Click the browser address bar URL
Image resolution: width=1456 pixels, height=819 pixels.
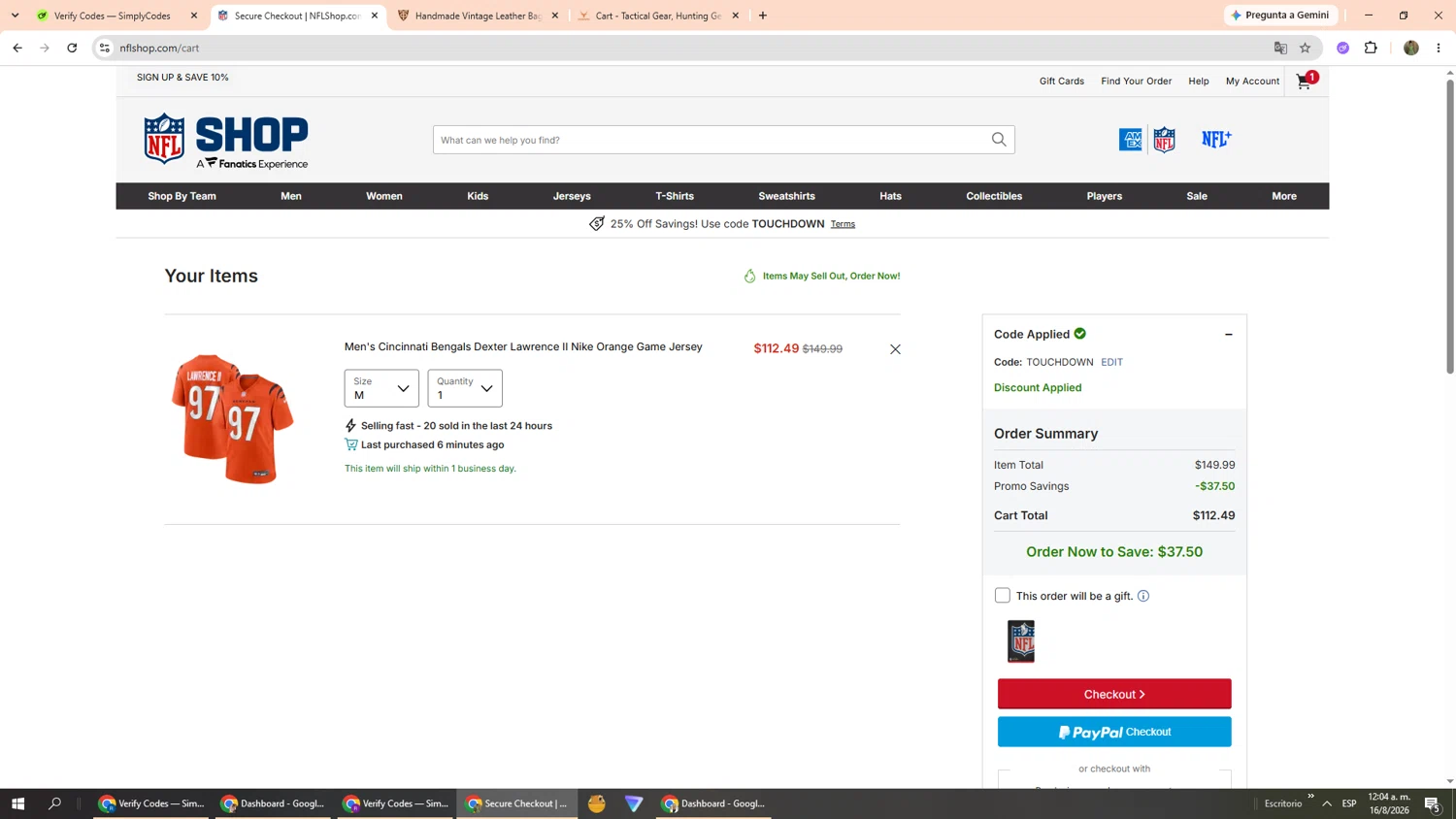coord(159,48)
